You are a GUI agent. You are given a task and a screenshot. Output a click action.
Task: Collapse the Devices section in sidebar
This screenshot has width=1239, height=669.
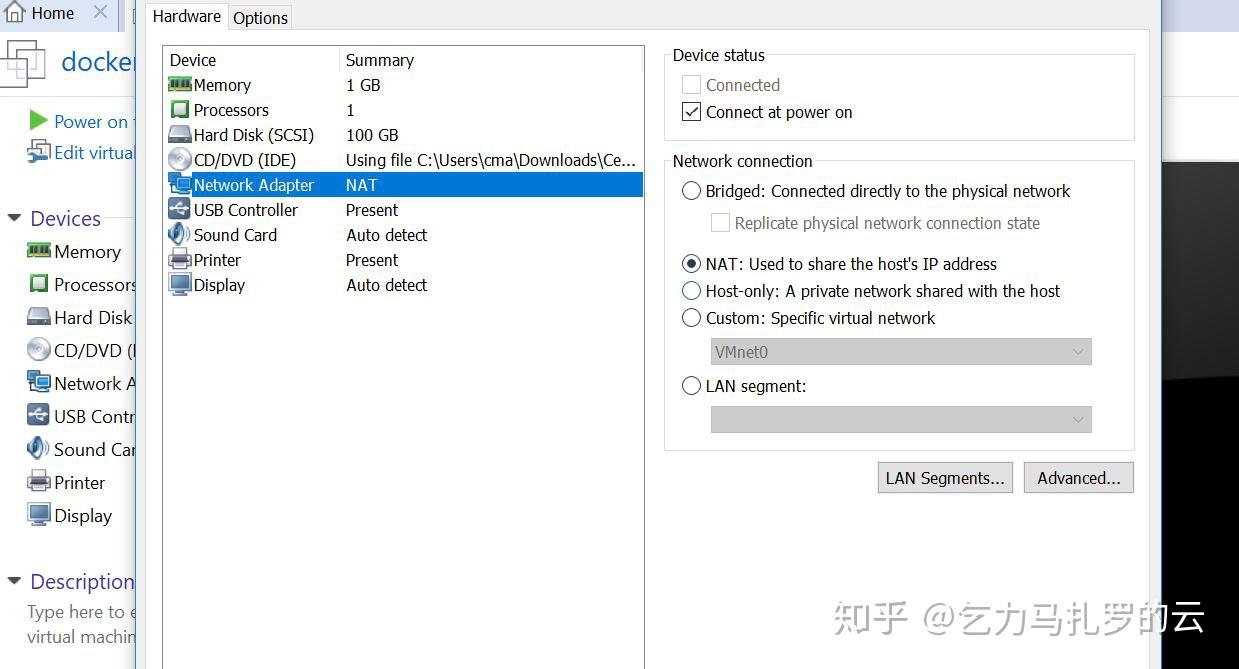[x=13, y=218]
